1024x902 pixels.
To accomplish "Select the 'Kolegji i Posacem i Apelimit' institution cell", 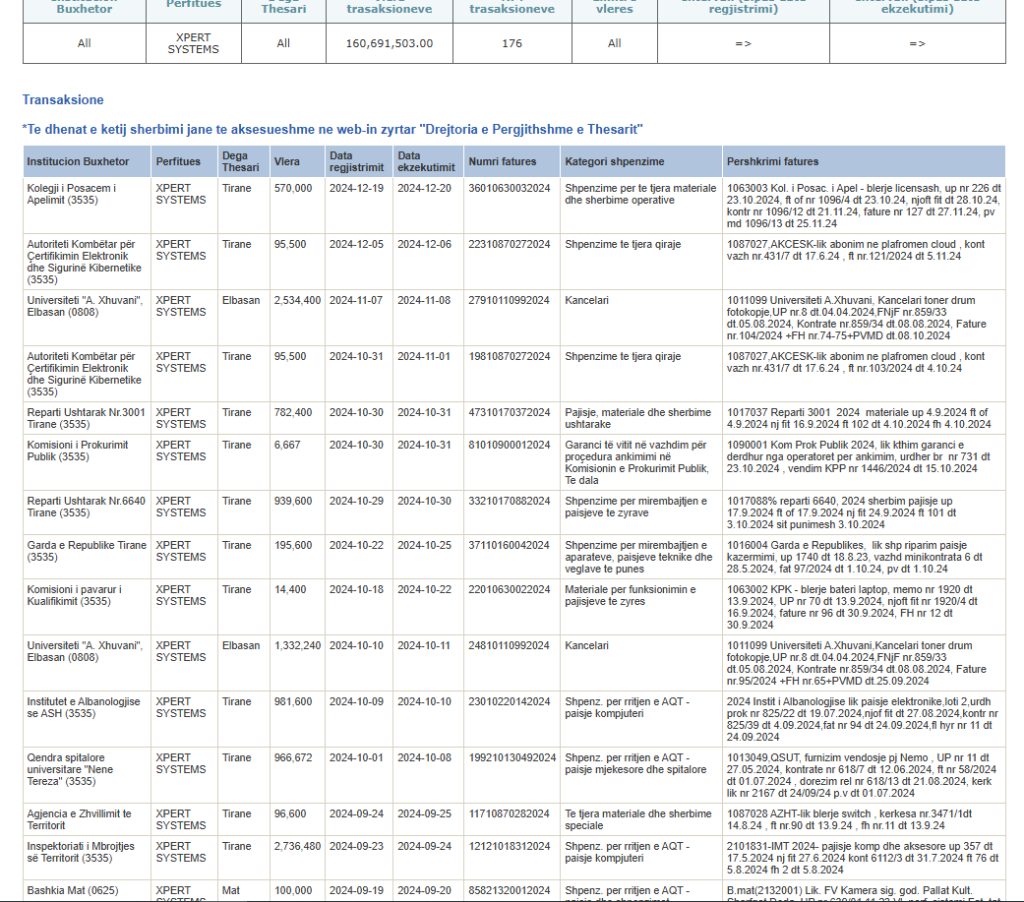I will point(85,194).
